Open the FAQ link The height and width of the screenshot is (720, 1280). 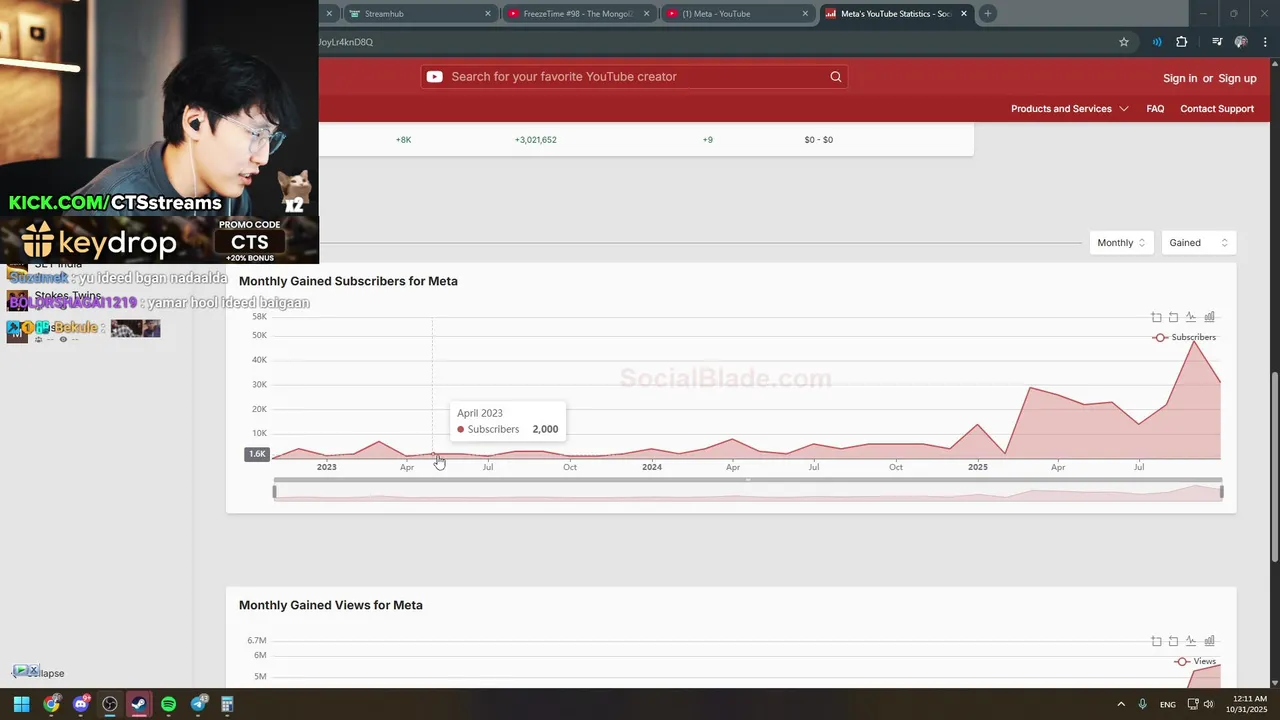[1155, 108]
